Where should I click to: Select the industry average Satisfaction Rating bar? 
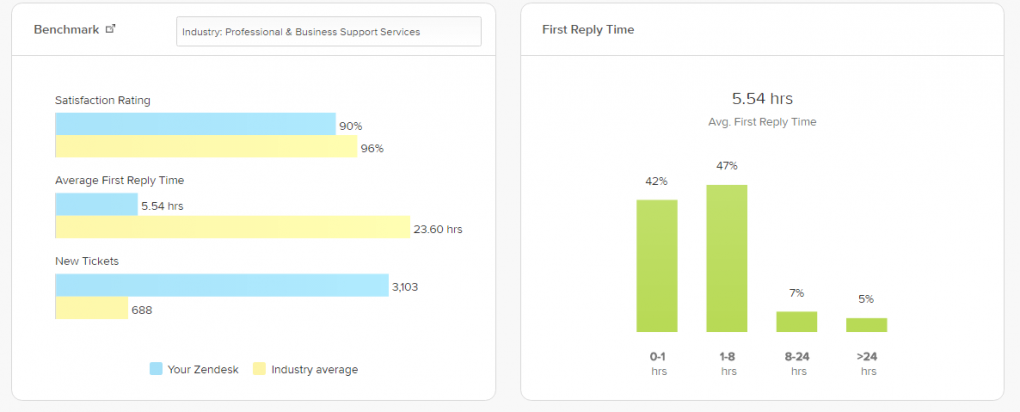coord(206,147)
